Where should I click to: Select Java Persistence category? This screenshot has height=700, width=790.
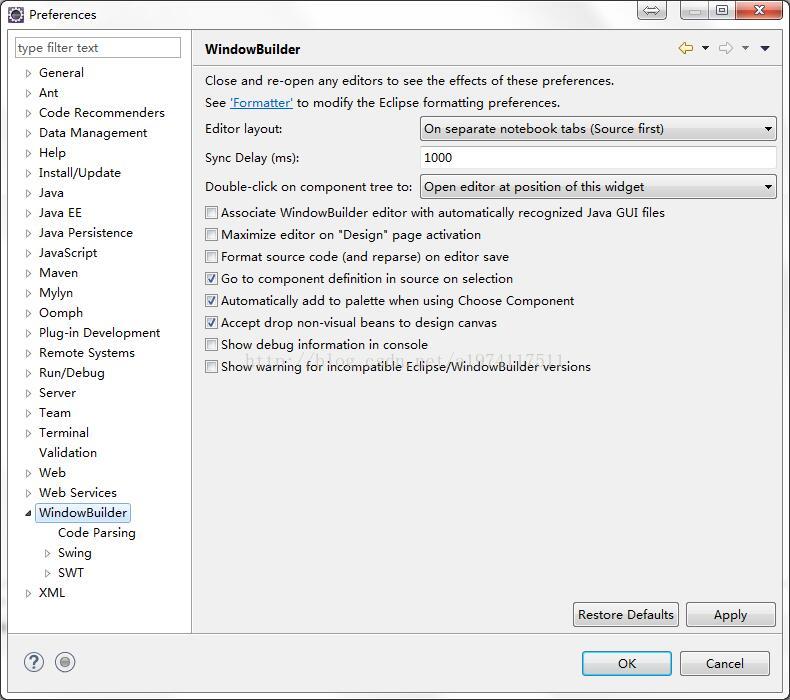click(86, 233)
